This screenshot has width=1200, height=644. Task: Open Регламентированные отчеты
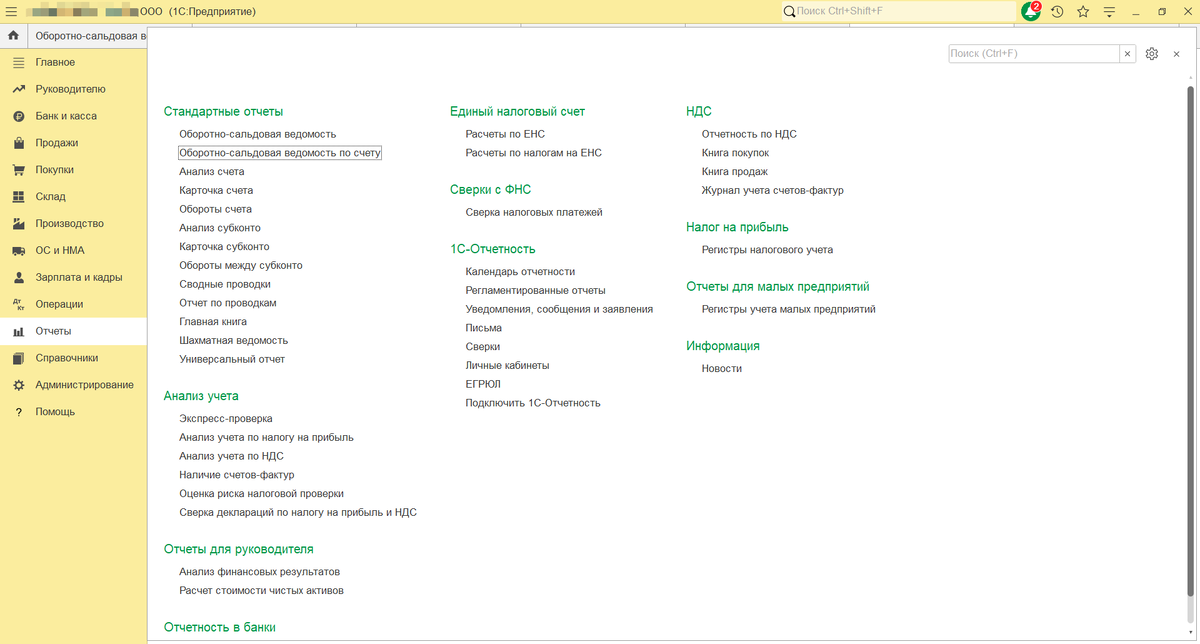[536, 291]
